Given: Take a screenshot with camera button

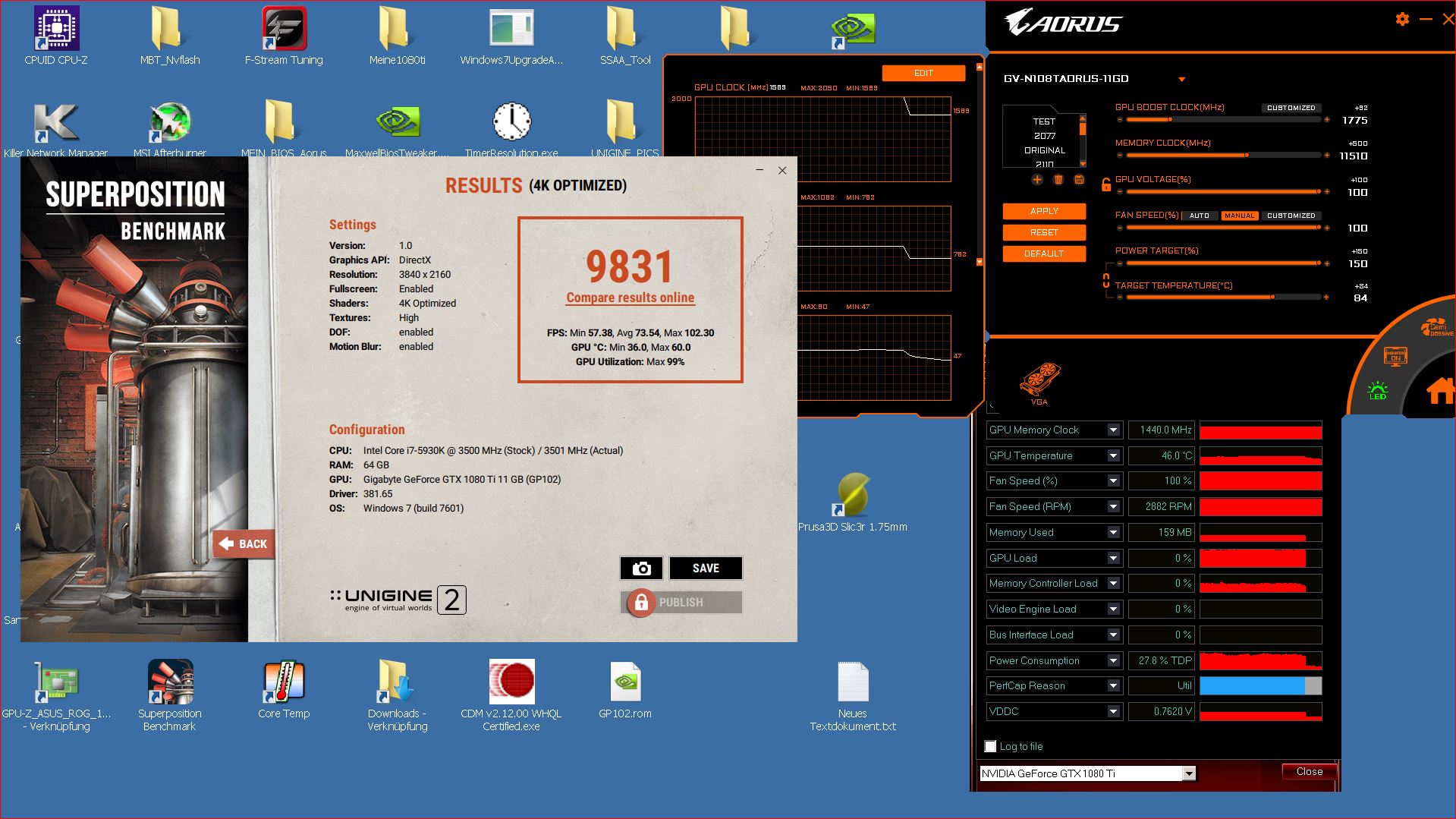Looking at the screenshot, I should tap(641, 568).
